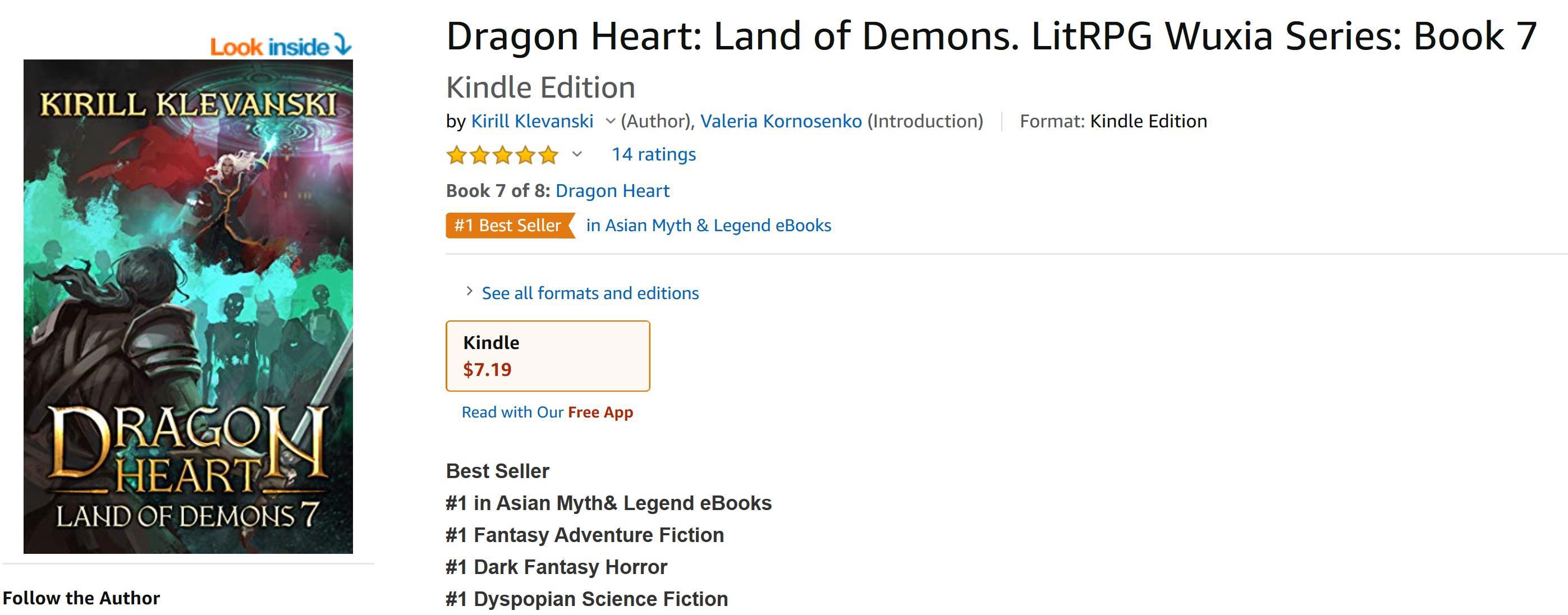This screenshot has width=1568, height=615.
Task: Click the Look inside arrow icon
Action: click(343, 44)
